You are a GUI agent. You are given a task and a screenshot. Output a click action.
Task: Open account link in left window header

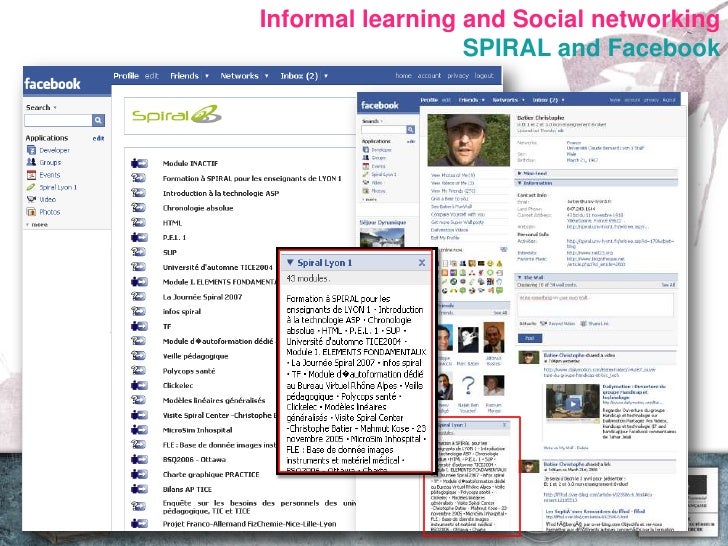pyautogui.click(x=429, y=76)
